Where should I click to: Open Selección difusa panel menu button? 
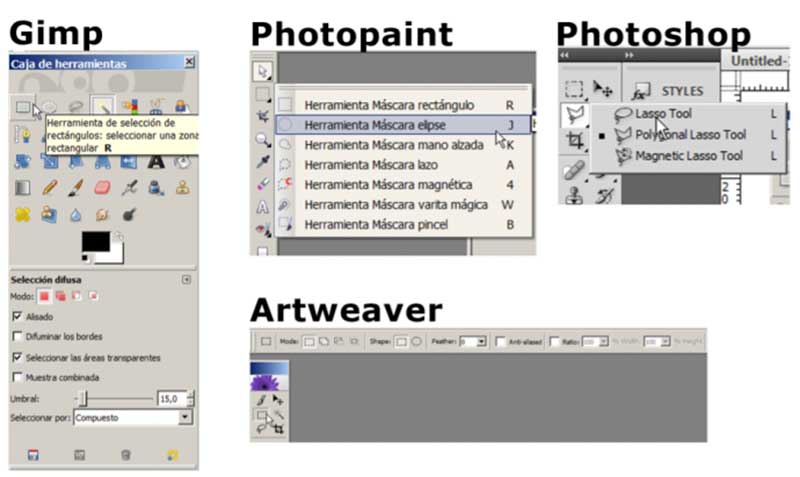pyautogui.click(x=186, y=280)
